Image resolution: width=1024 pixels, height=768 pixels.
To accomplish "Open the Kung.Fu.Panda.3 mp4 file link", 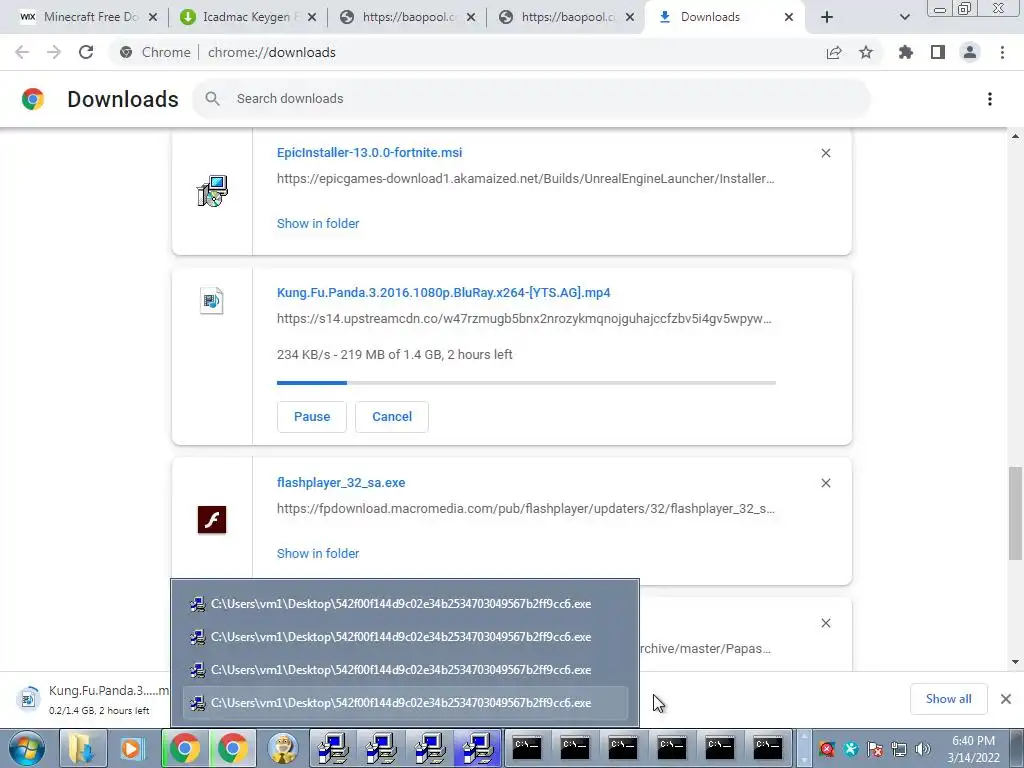I will tap(443, 293).
